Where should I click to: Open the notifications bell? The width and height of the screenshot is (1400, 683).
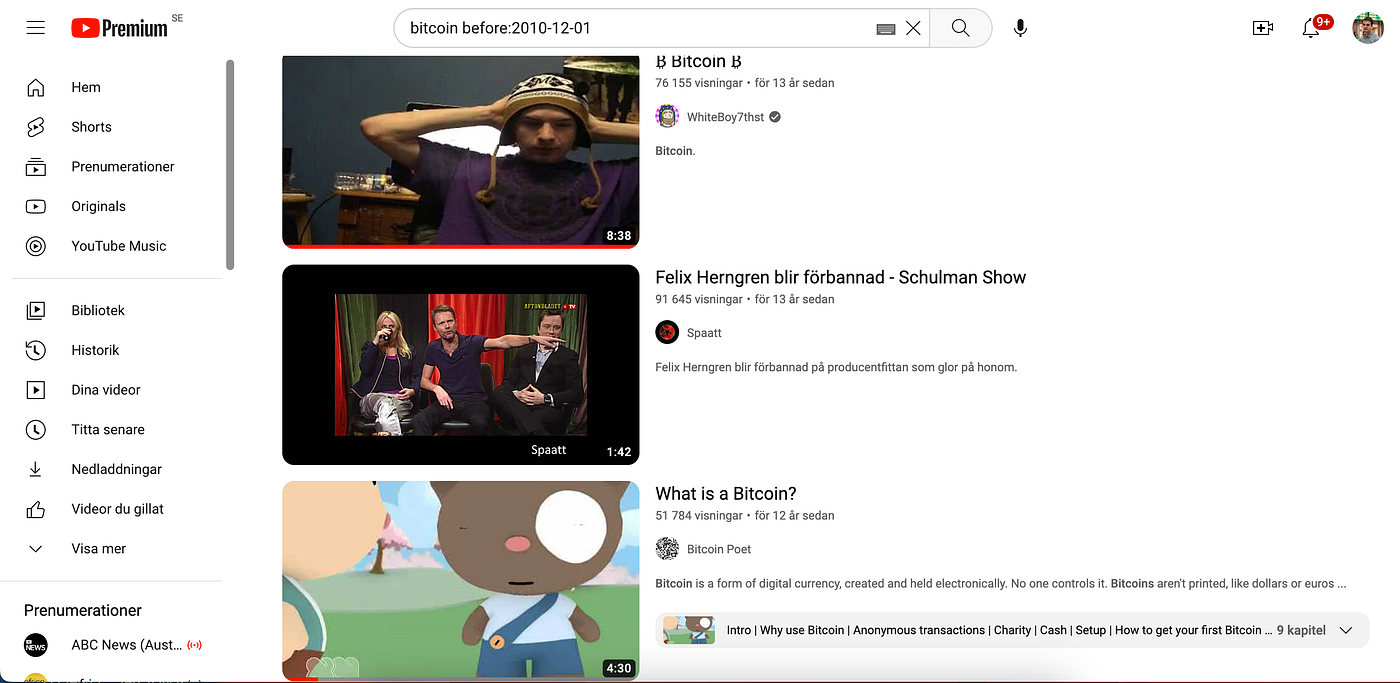click(x=1311, y=28)
